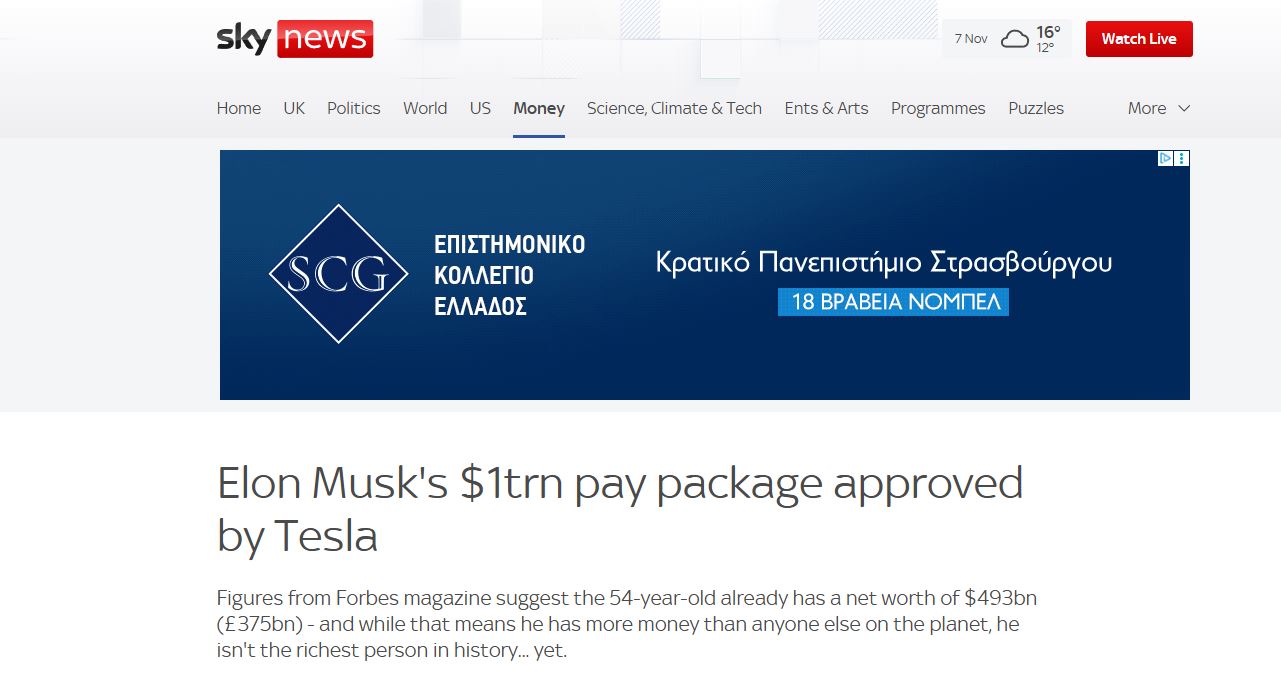1281x673 pixels.
Task: Open the Home section
Action: point(239,108)
